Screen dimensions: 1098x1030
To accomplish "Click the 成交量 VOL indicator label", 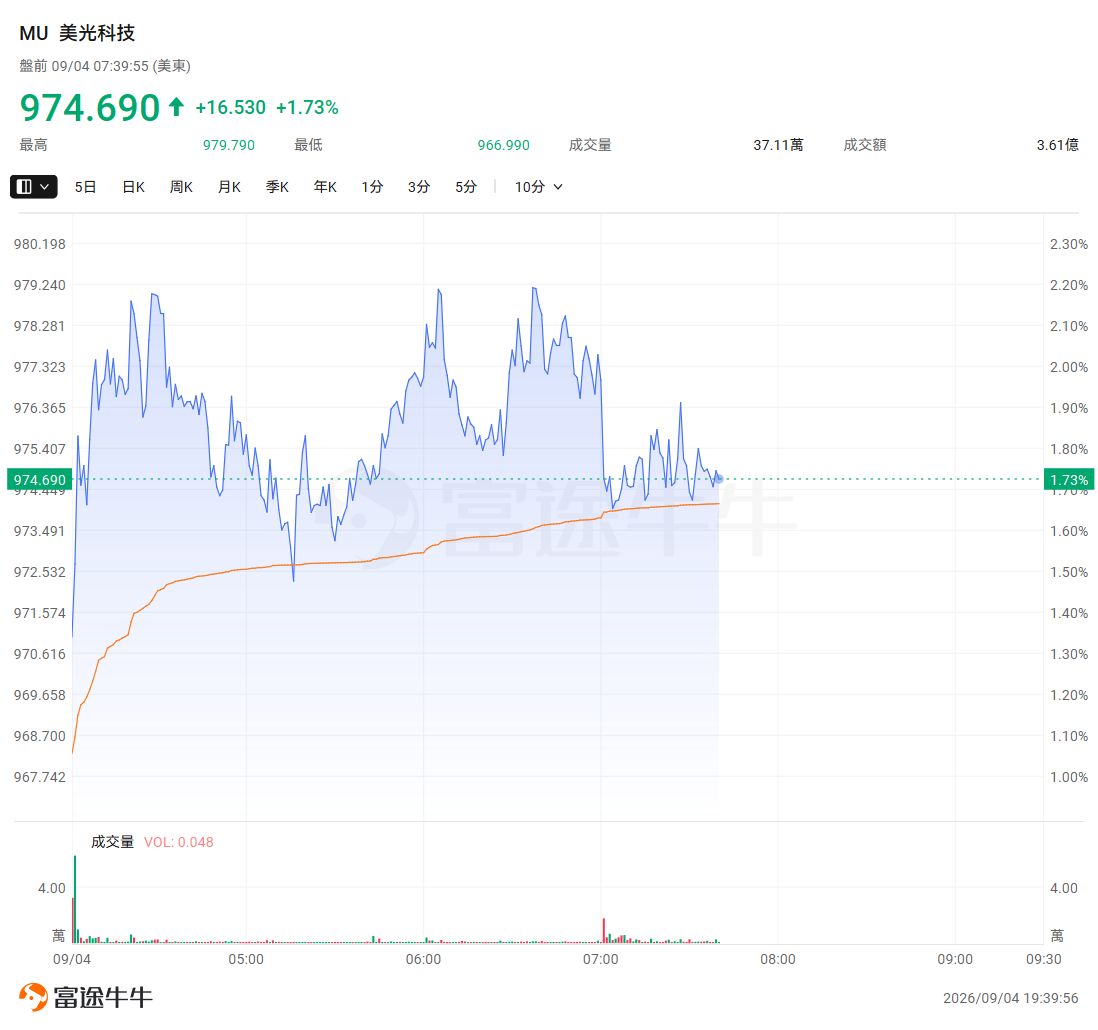I will click(x=152, y=842).
